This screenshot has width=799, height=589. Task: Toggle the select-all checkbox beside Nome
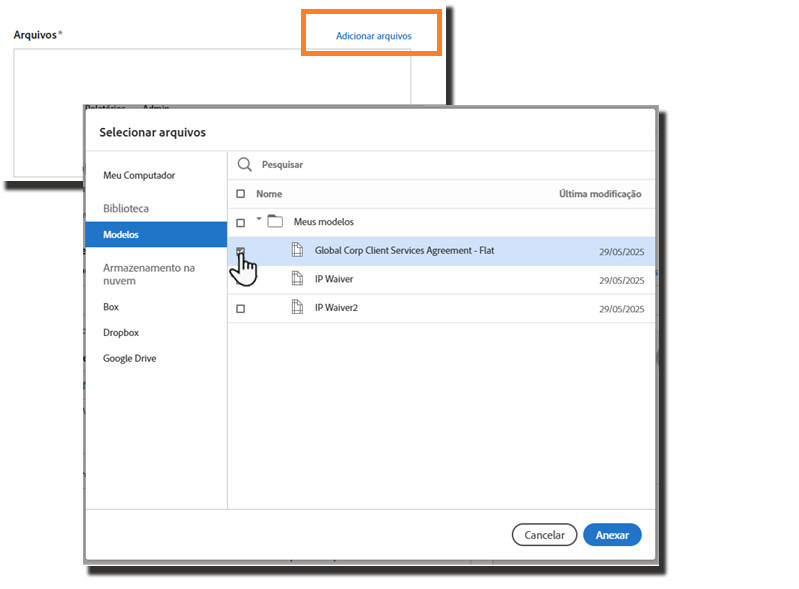pyautogui.click(x=240, y=194)
